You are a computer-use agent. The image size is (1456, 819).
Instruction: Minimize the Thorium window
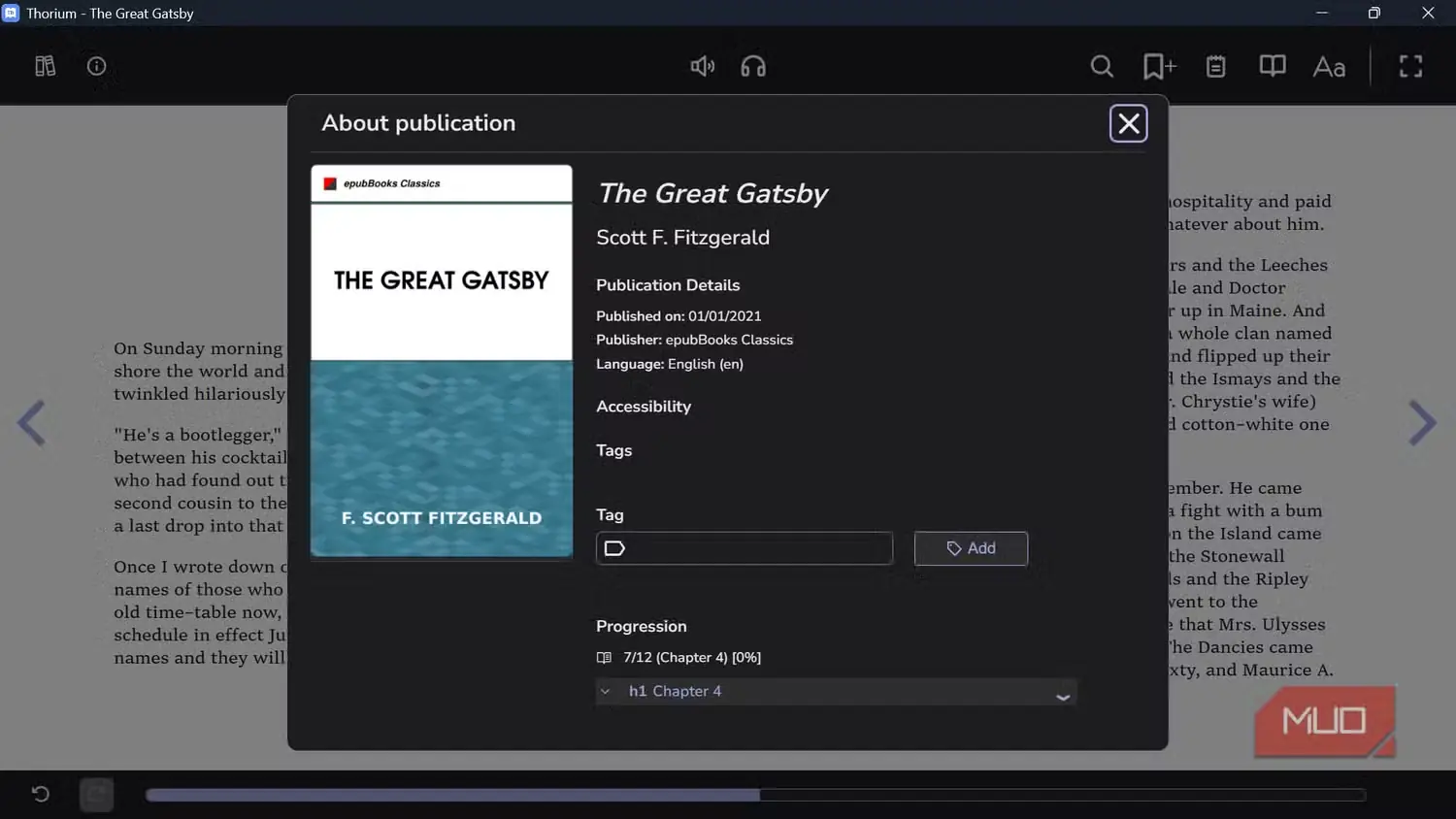[x=1321, y=13]
